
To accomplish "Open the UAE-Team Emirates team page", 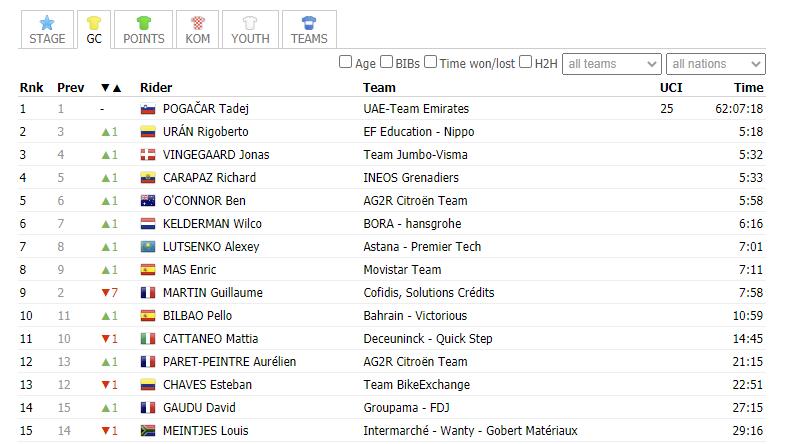I will pos(416,109).
